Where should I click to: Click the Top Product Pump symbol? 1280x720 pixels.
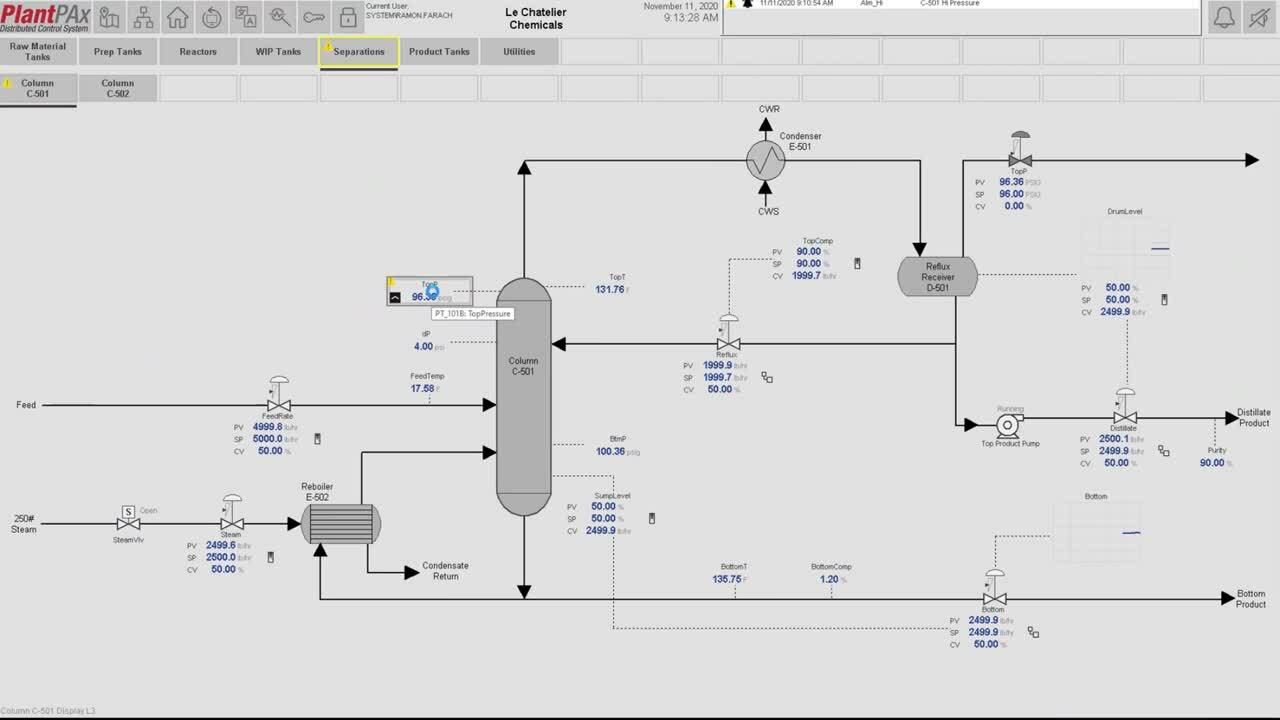click(1008, 425)
